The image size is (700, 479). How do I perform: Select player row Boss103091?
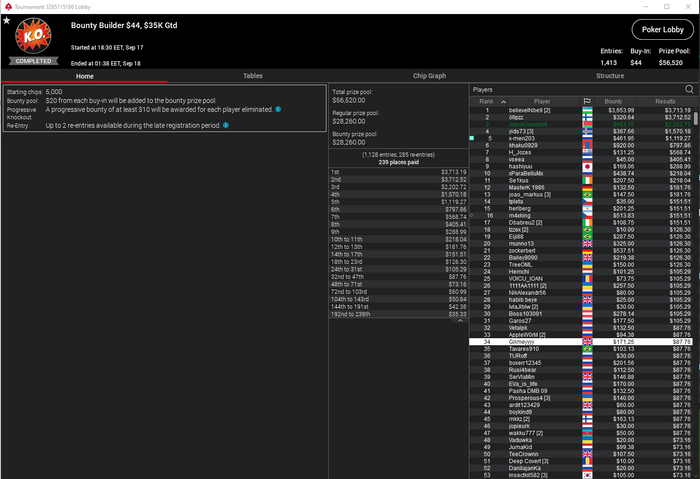point(581,314)
